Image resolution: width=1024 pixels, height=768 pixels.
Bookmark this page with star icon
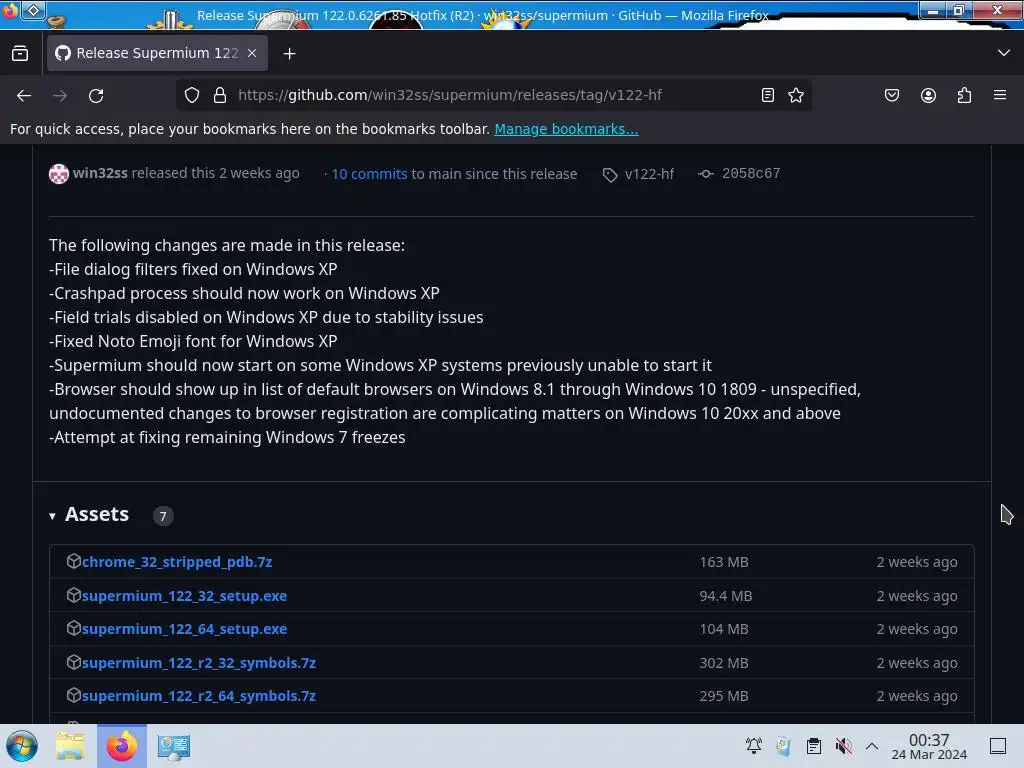tap(795, 95)
